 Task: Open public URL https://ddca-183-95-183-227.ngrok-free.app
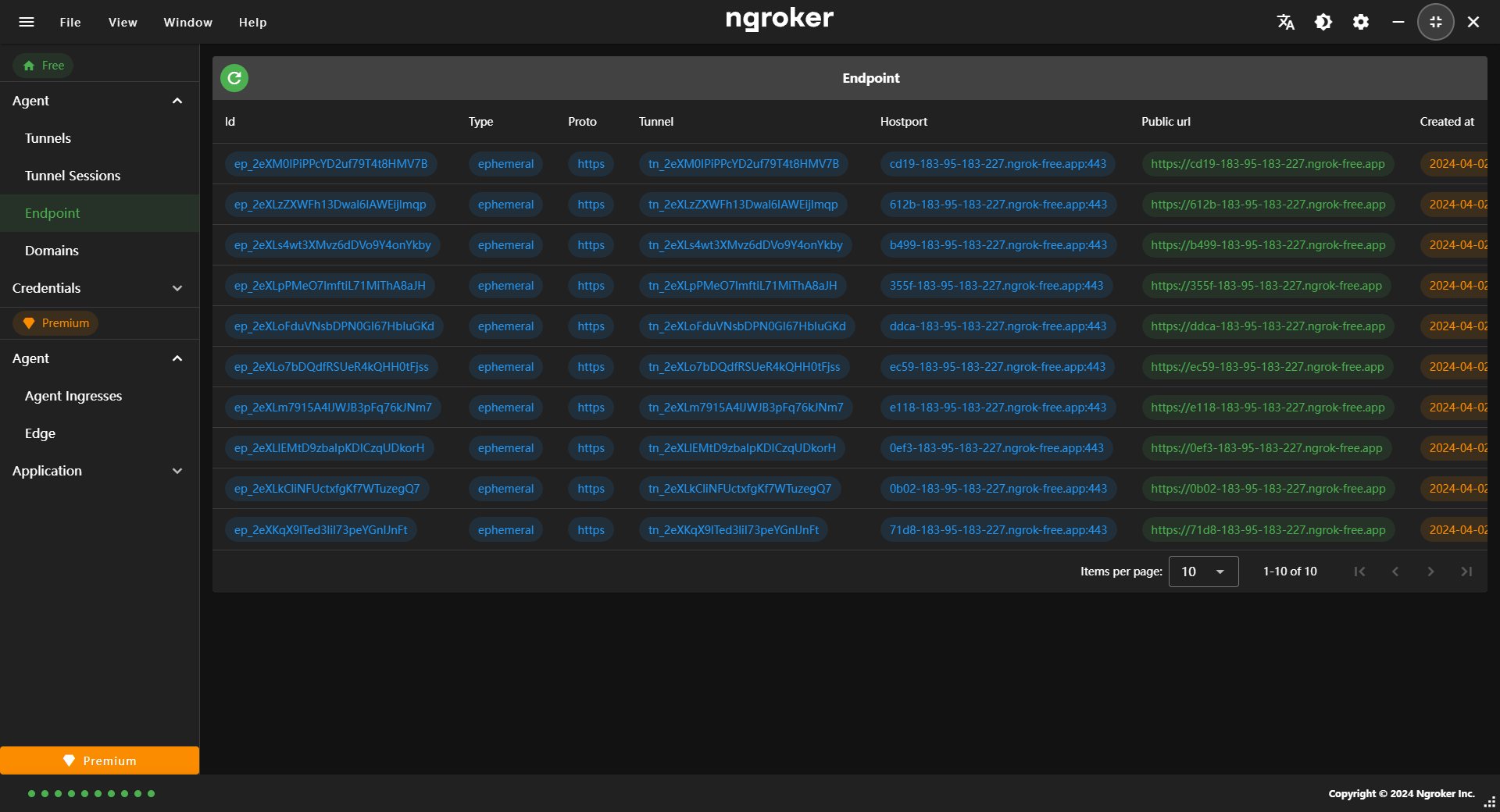click(x=1267, y=326)
